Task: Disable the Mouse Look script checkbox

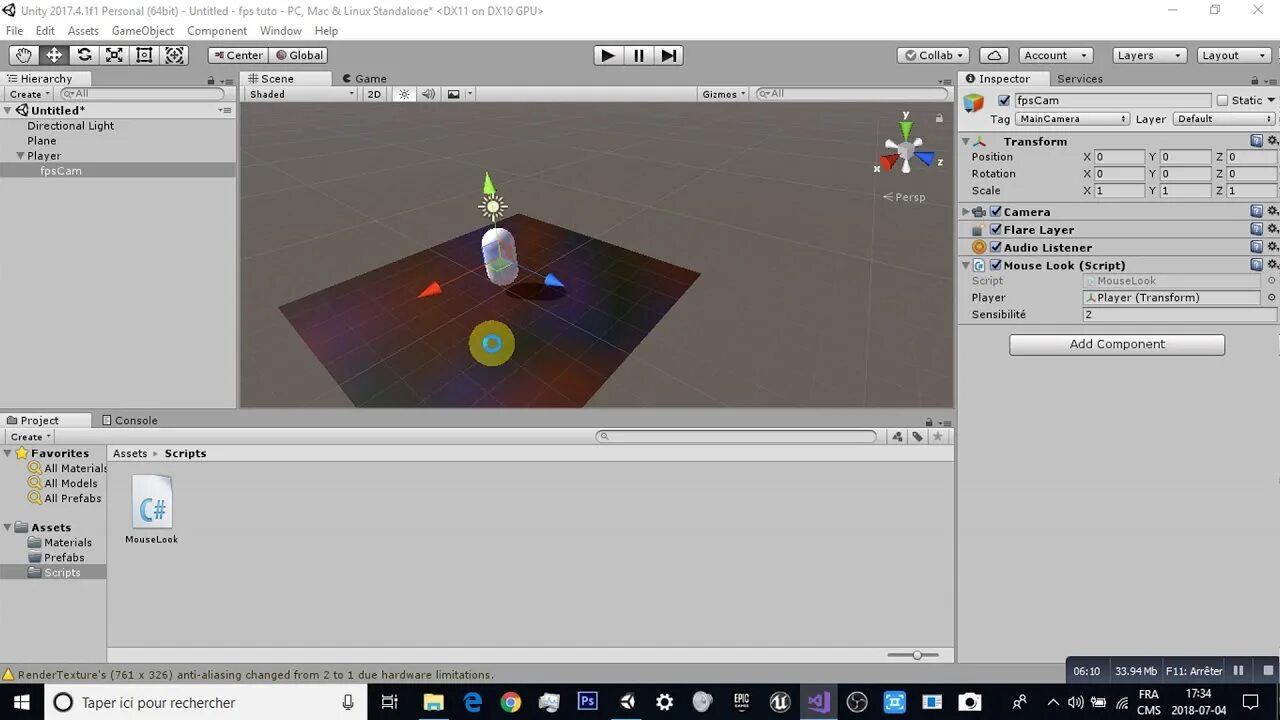Action: (996, 265)
